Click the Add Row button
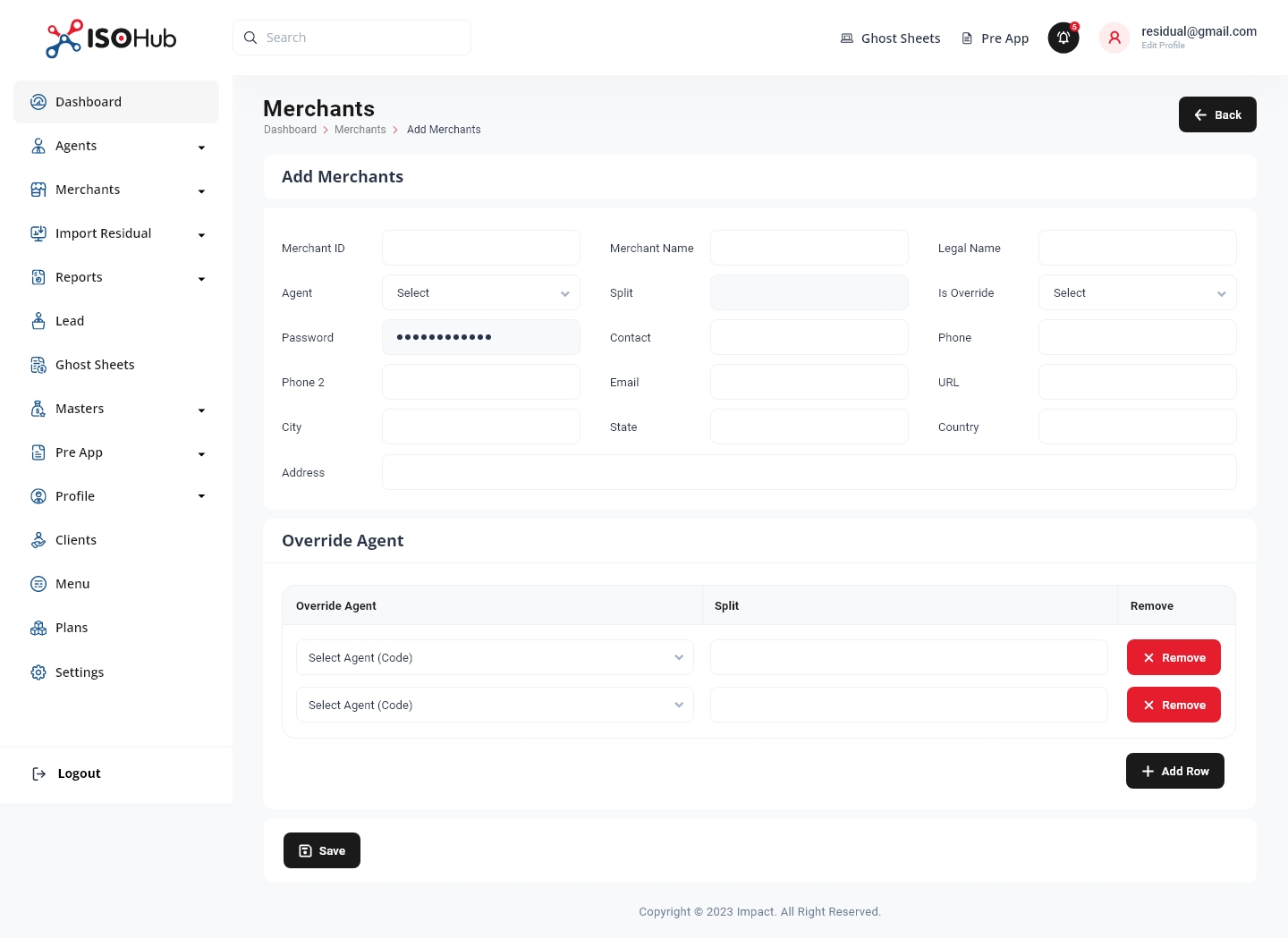 click(1175, 771)
